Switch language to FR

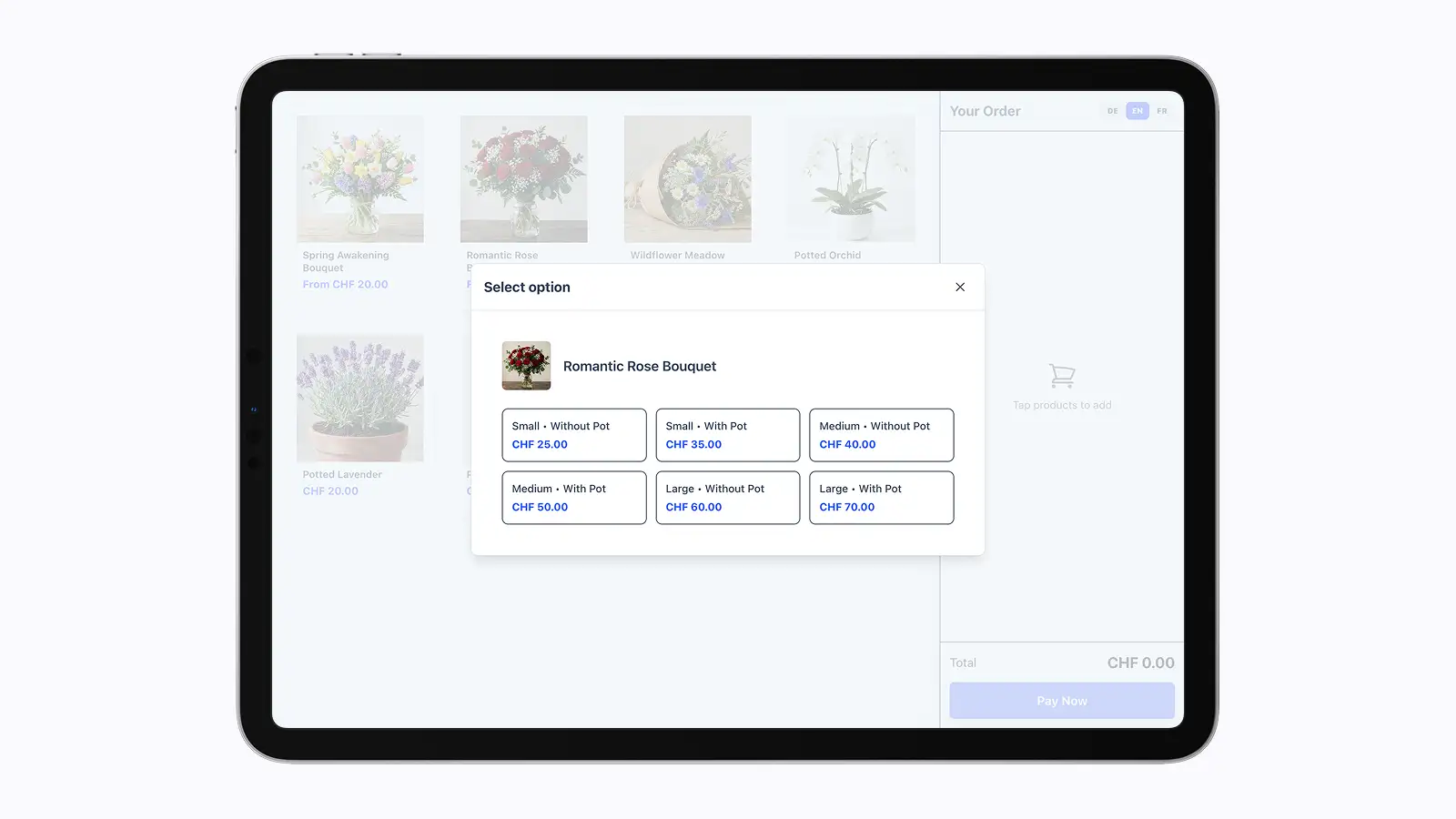coord(1162,111)
